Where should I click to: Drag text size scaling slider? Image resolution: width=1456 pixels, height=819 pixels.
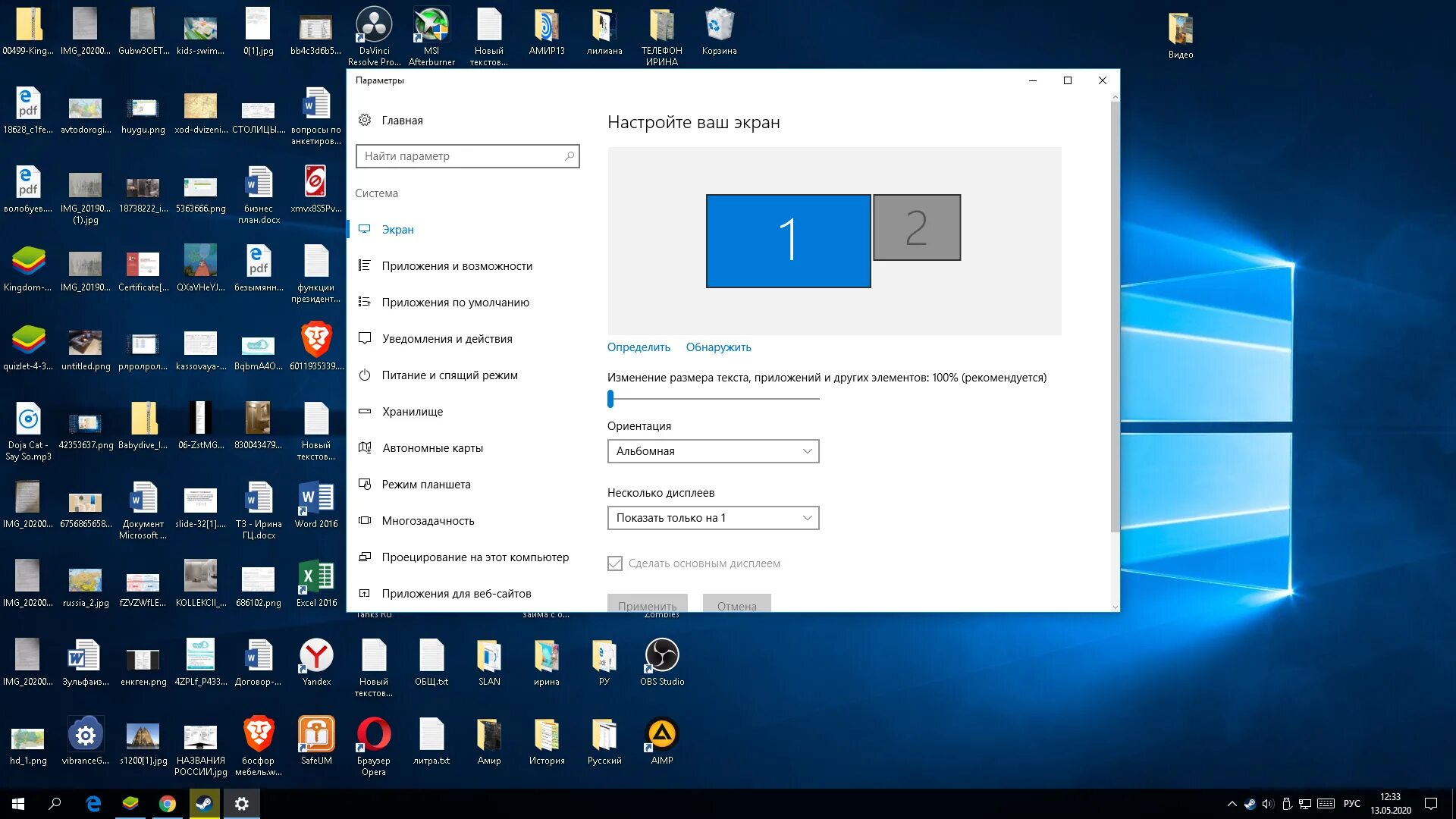point(613,398)
